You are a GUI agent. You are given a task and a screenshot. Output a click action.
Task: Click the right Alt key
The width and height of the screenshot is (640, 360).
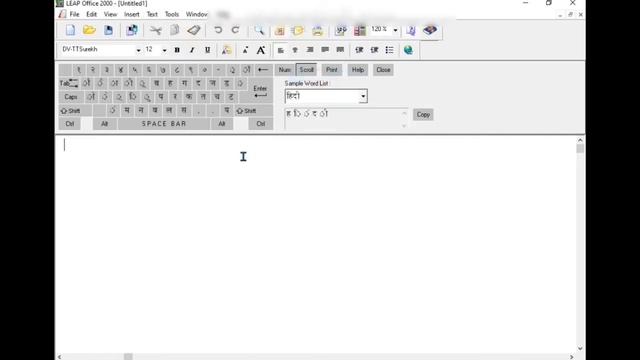[x=222, y=124]
